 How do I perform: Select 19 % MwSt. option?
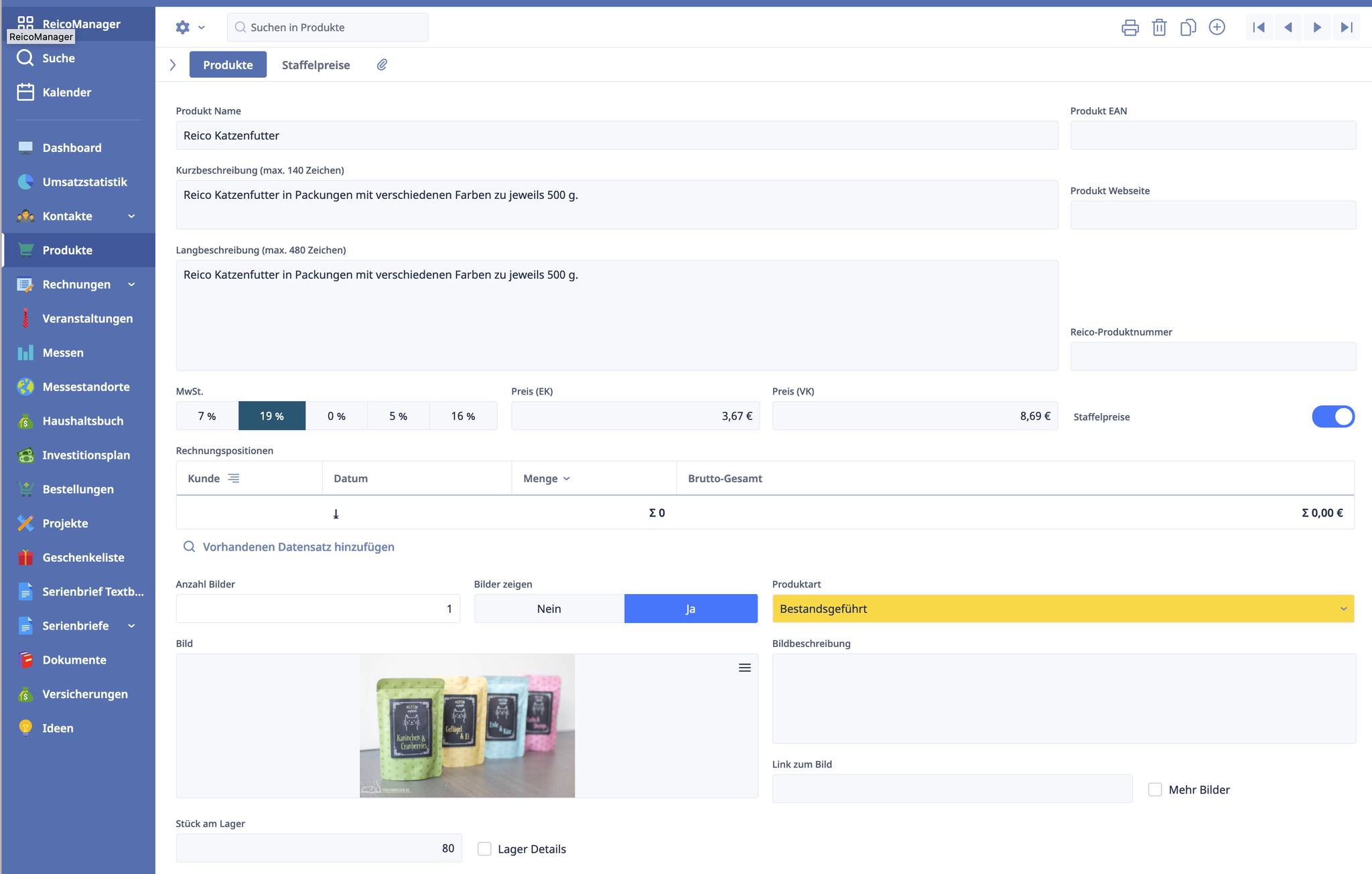click(272, 416)
